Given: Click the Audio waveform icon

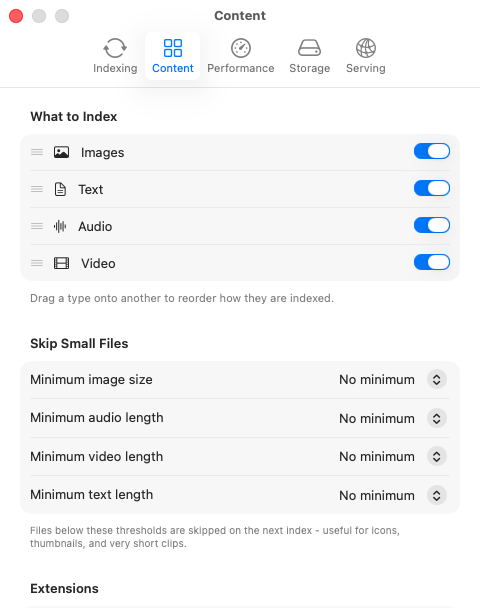Looking at the screenshot, I should tap(60, 226).
